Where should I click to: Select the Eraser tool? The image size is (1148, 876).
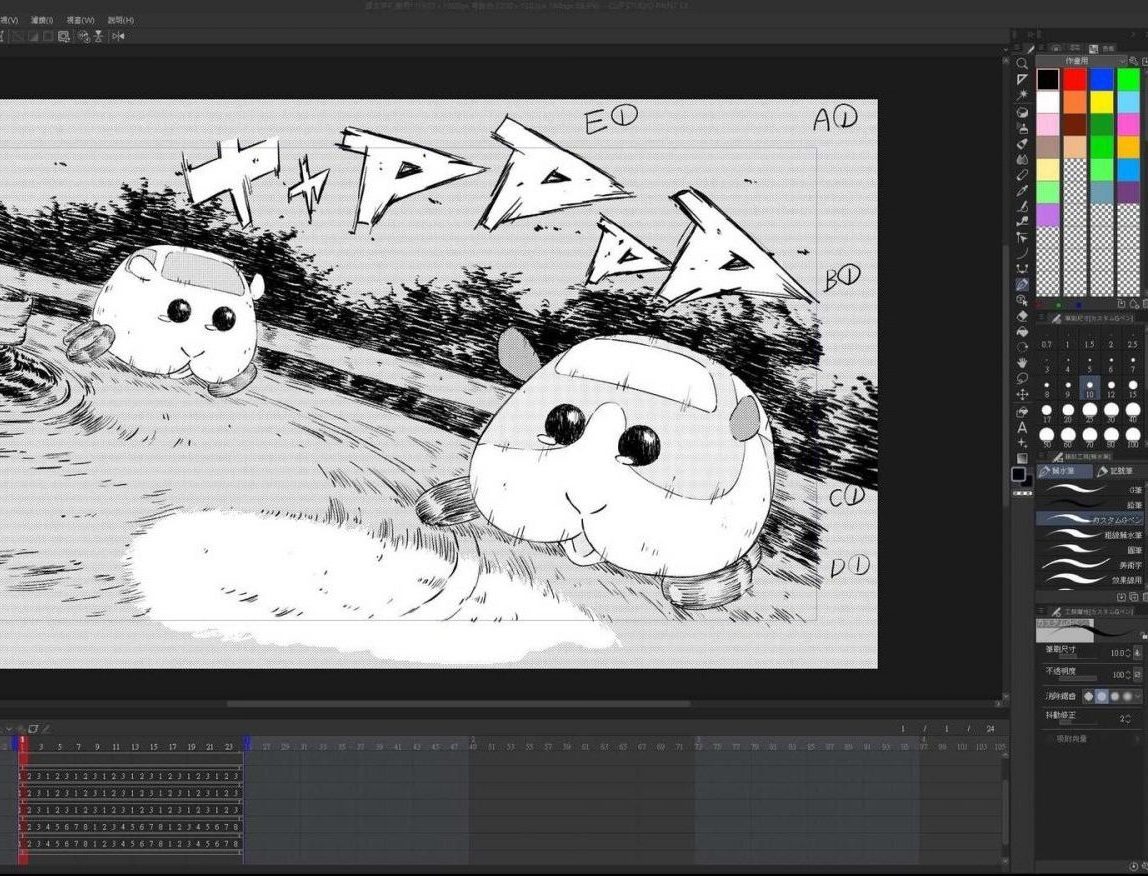(x=1022, y=316)
